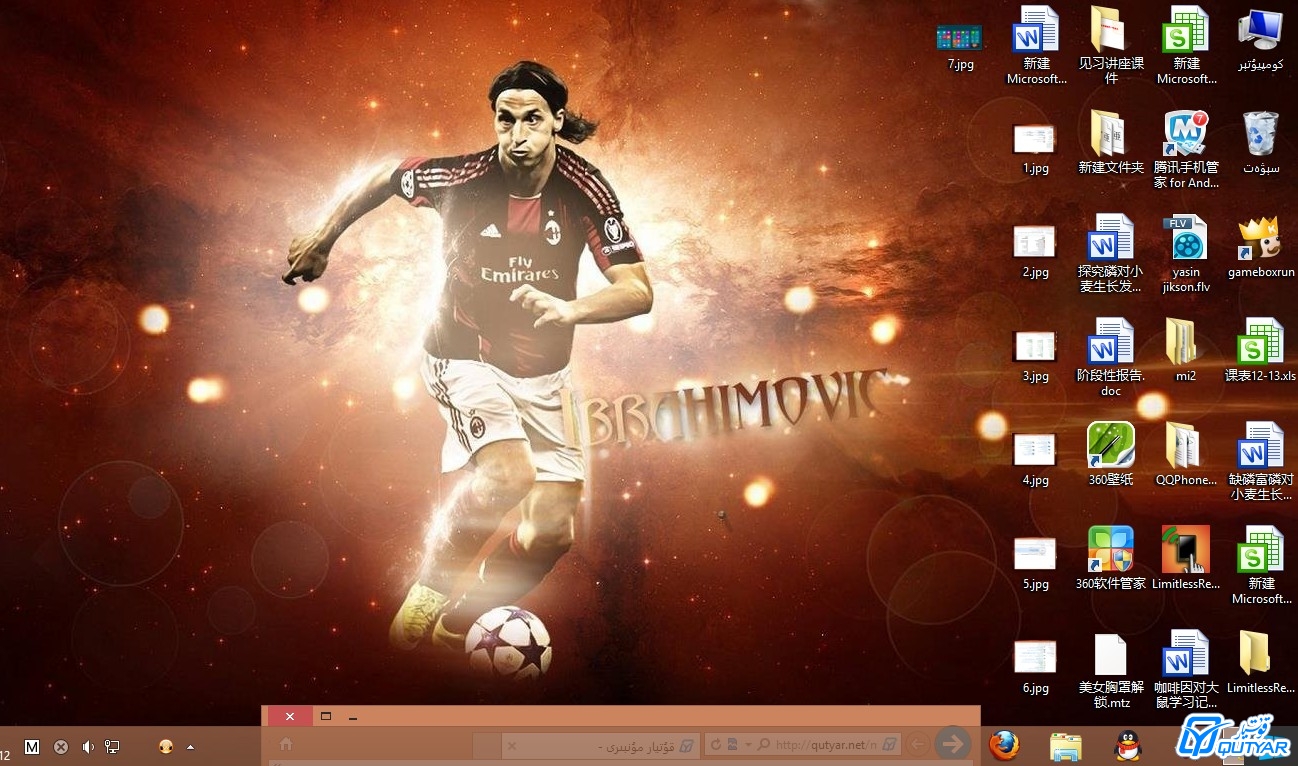Click the M input method tray icon
The height and width of the screenshot is (766, 1298).
(32, 747)
